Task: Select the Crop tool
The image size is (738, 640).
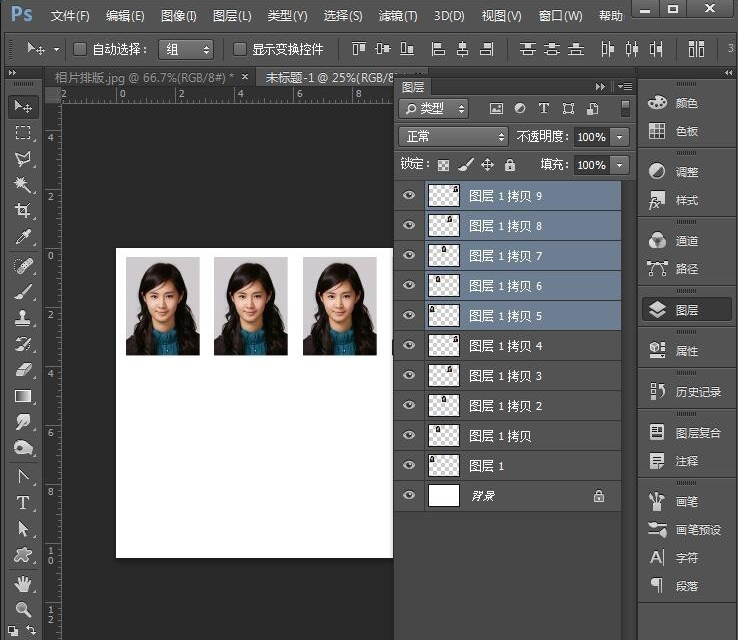Action: [22, 211]
